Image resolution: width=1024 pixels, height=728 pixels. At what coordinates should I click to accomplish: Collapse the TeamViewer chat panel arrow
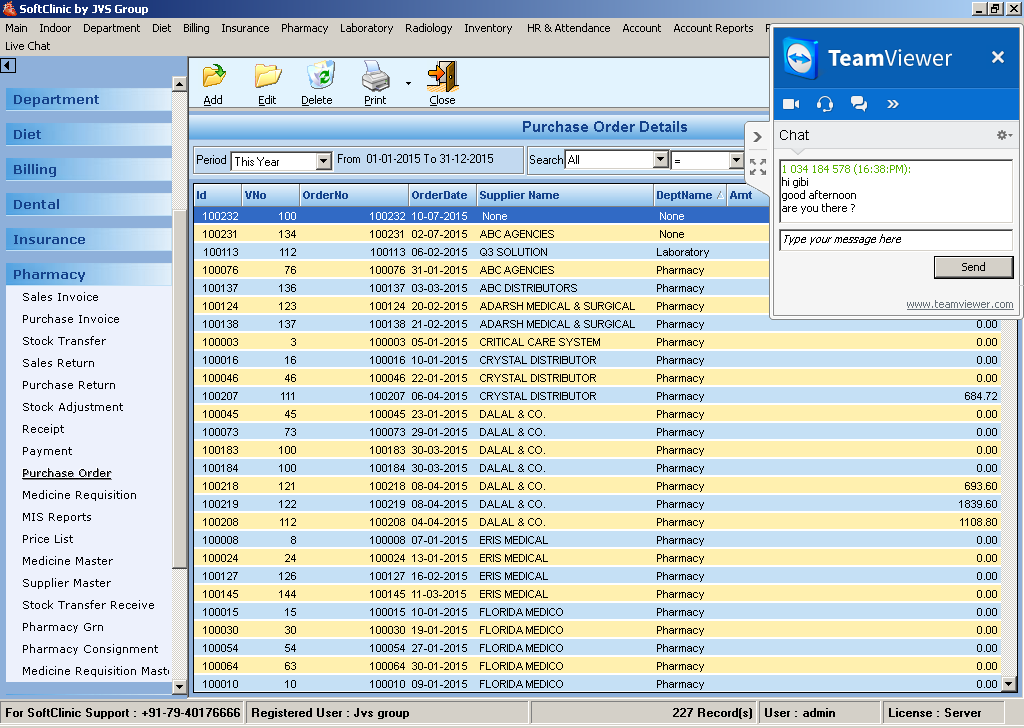point(757,137)
